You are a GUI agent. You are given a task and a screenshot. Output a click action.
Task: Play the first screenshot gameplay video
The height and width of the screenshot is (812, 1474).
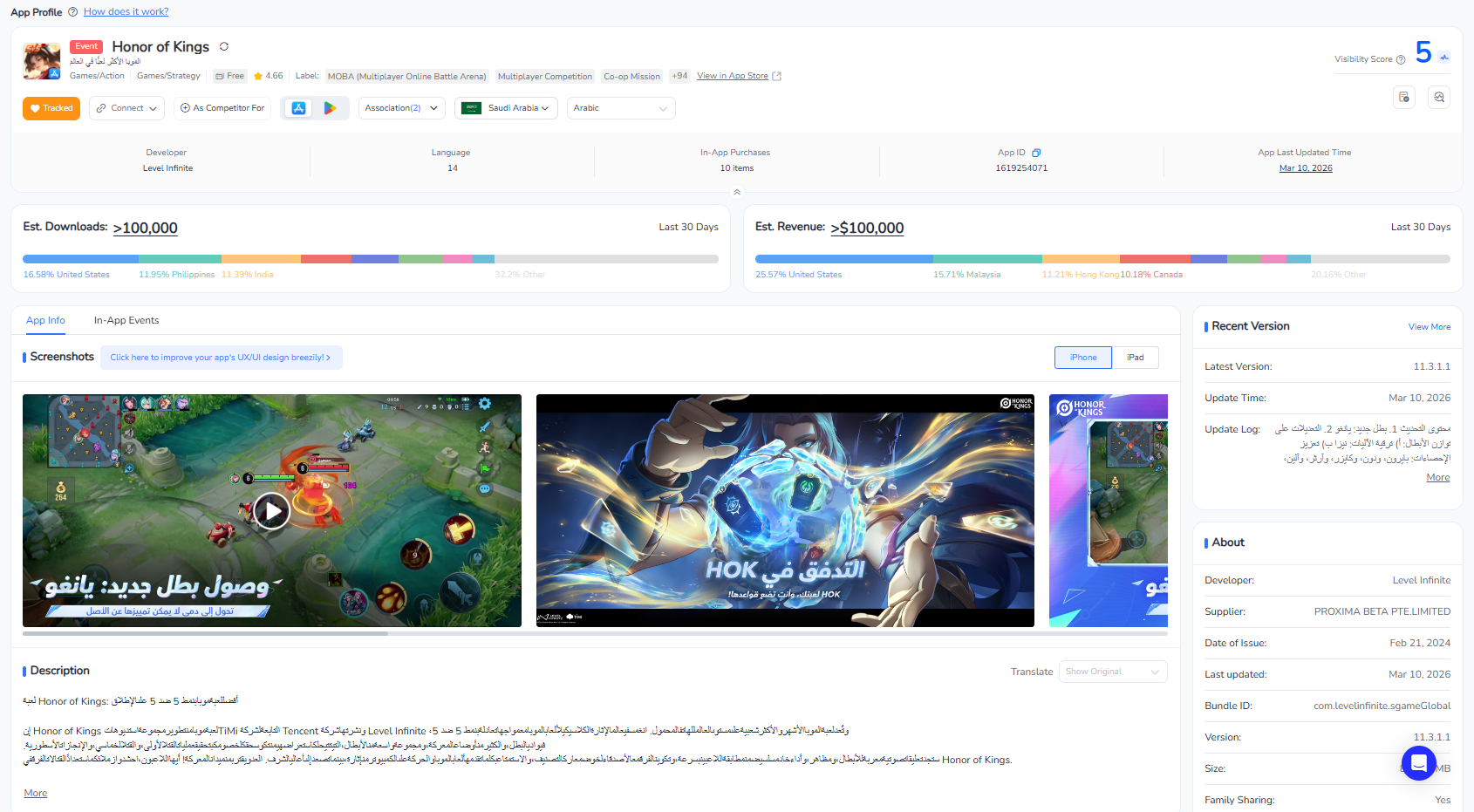point(272,511)
